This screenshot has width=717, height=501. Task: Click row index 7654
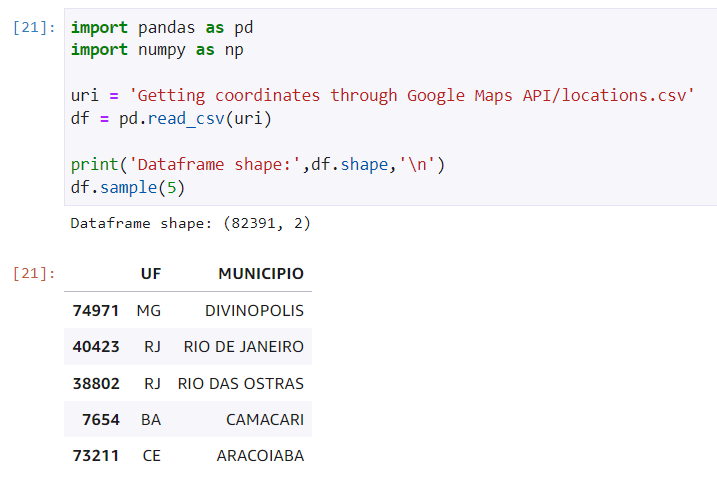[x=101, y=420]
